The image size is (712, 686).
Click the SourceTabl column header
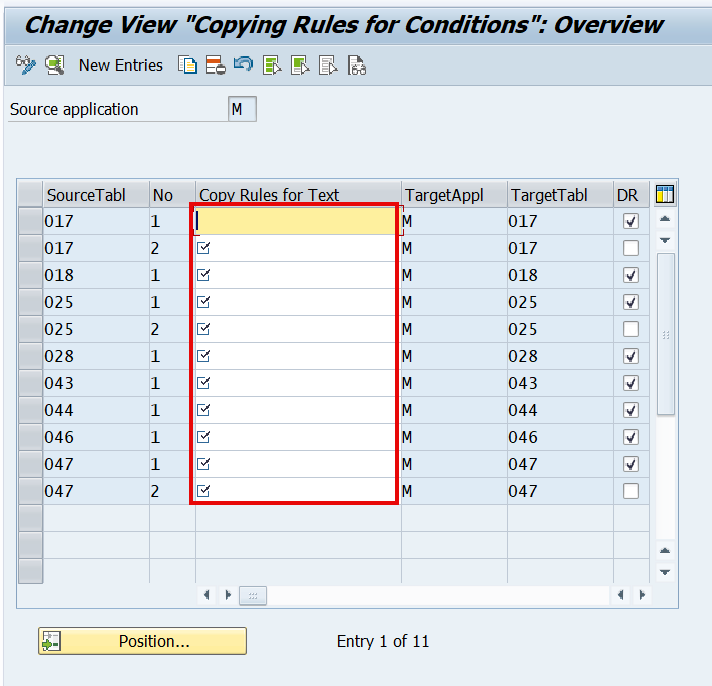96,195
